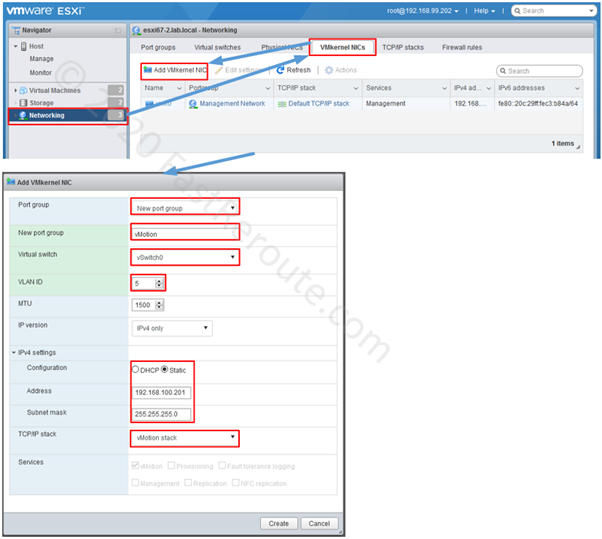Open the Name column header dropdown
The image size is (602, 539).
pyautogui.click(x=179, y=88)
